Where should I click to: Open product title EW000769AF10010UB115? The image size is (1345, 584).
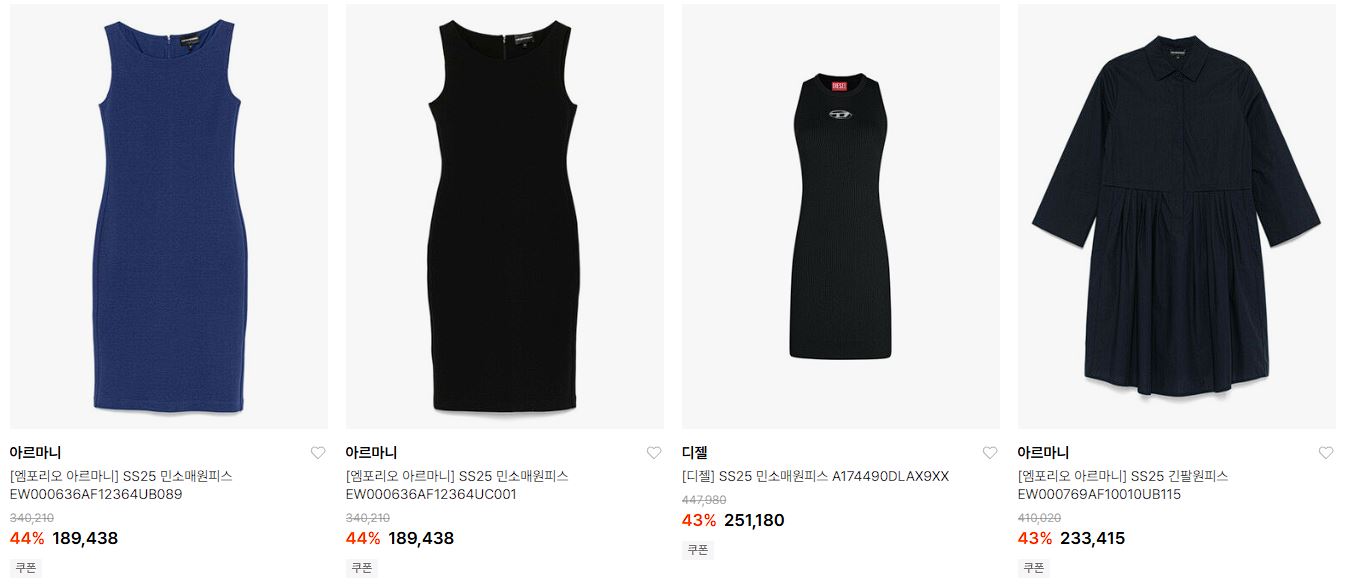coord(1123,485)
